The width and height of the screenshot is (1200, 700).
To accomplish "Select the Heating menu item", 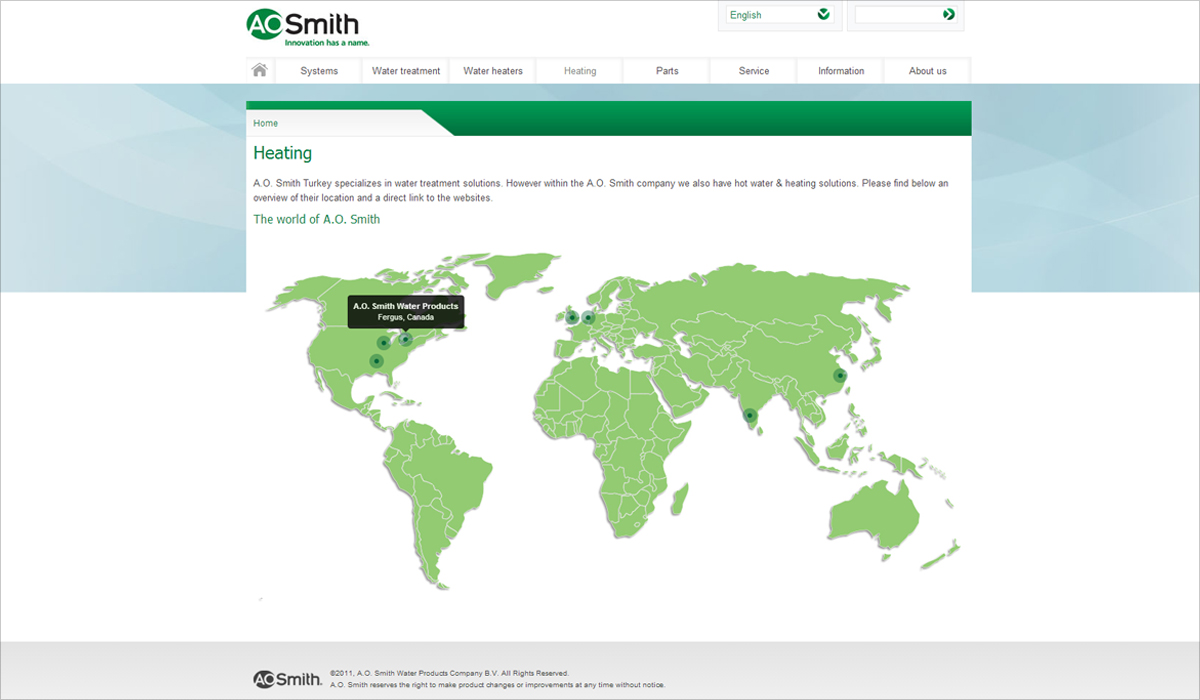I will (x=580, y=71).
